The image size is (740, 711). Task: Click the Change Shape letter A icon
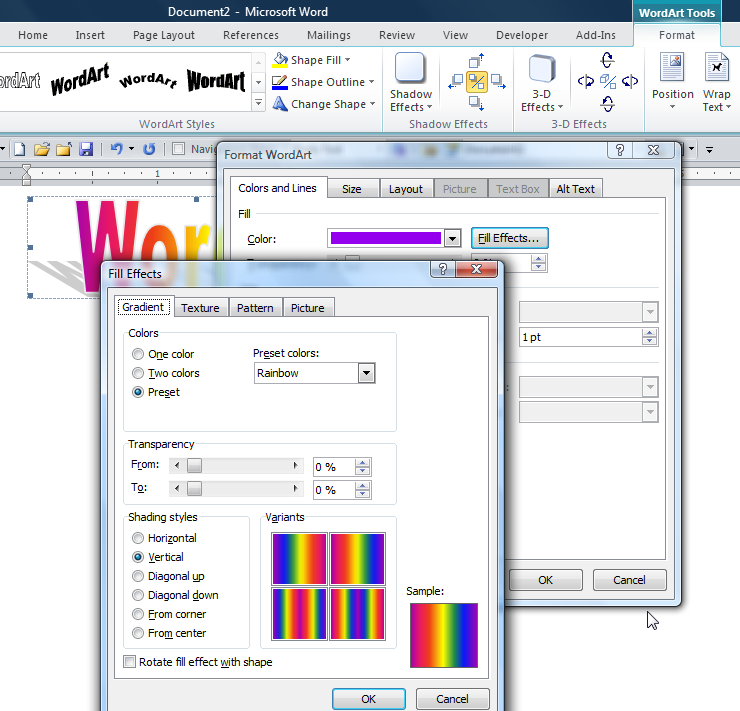(280, 104)
